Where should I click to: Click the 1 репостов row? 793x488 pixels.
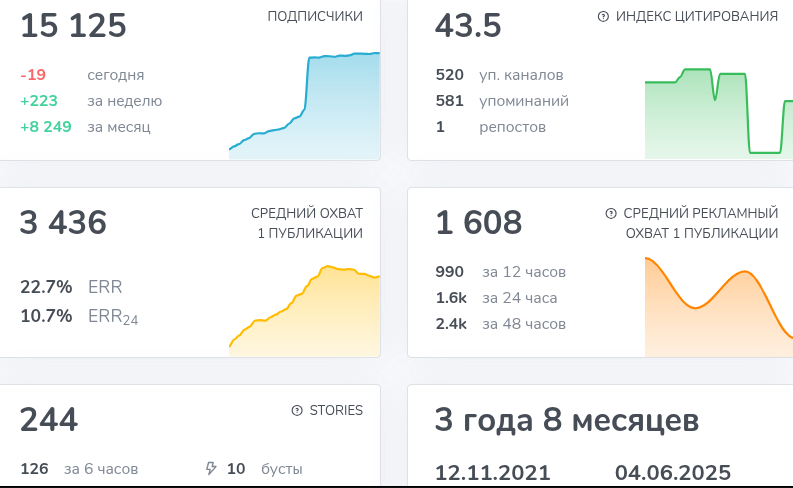click(x=491, y=126)
